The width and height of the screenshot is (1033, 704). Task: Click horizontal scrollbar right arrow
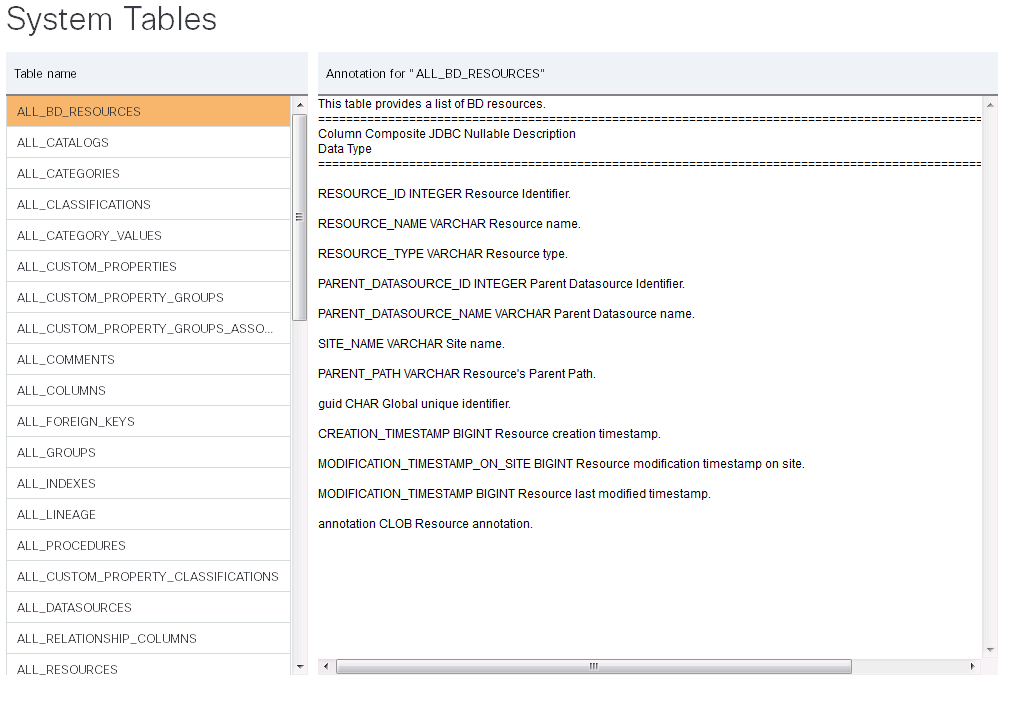point(973,666)
